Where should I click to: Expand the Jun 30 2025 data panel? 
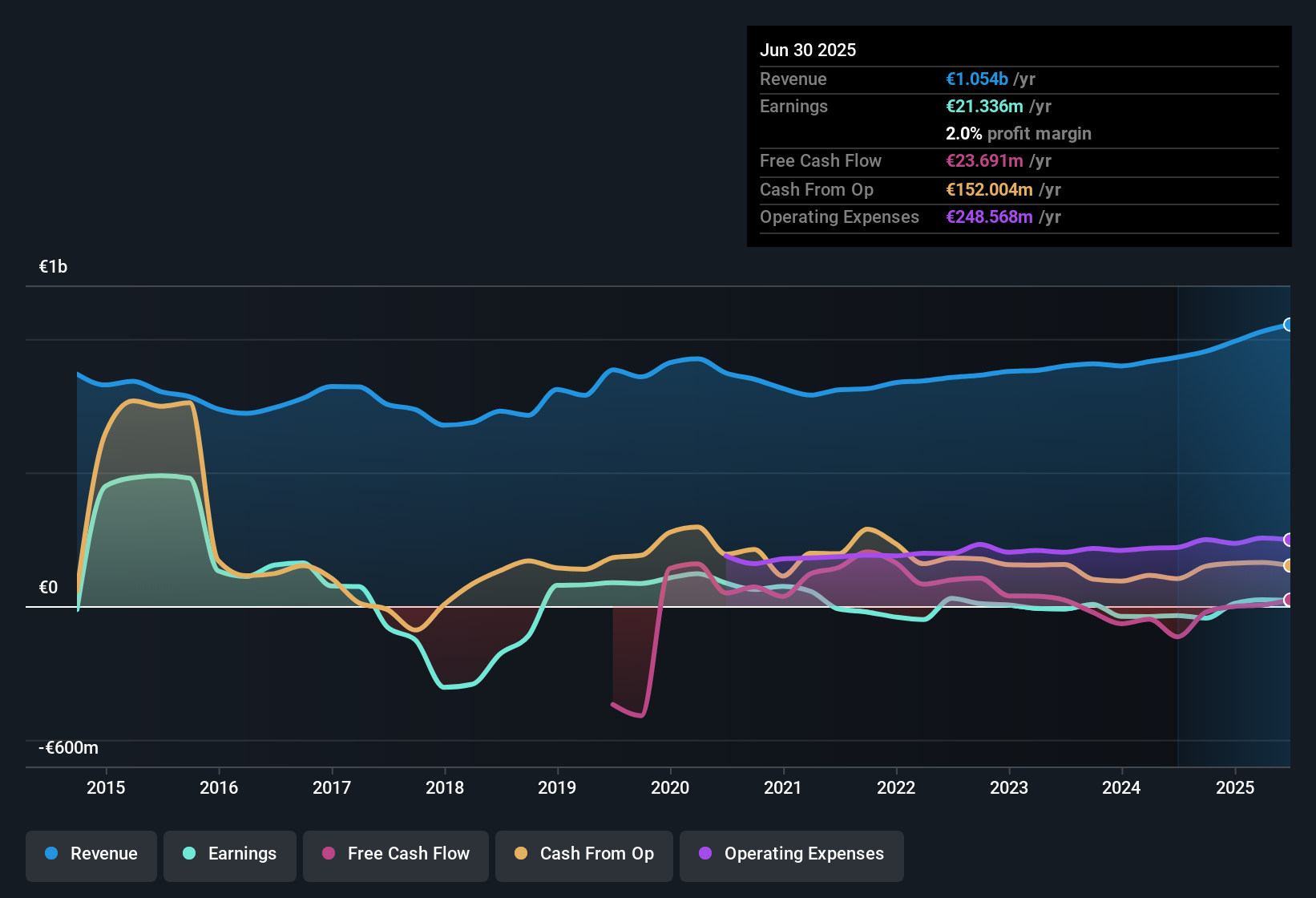(808, 50)
